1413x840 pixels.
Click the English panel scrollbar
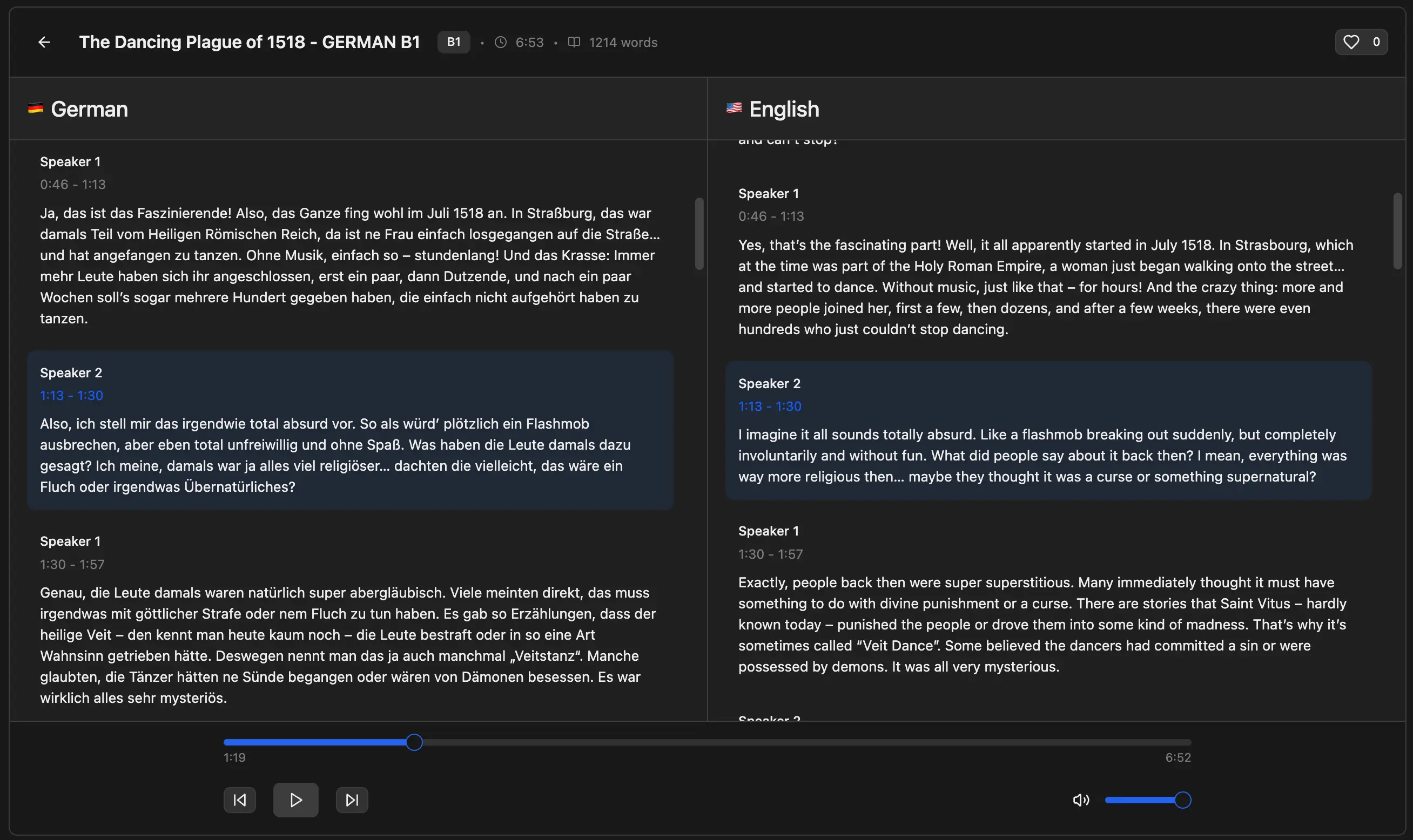(x=1398, y=231)
